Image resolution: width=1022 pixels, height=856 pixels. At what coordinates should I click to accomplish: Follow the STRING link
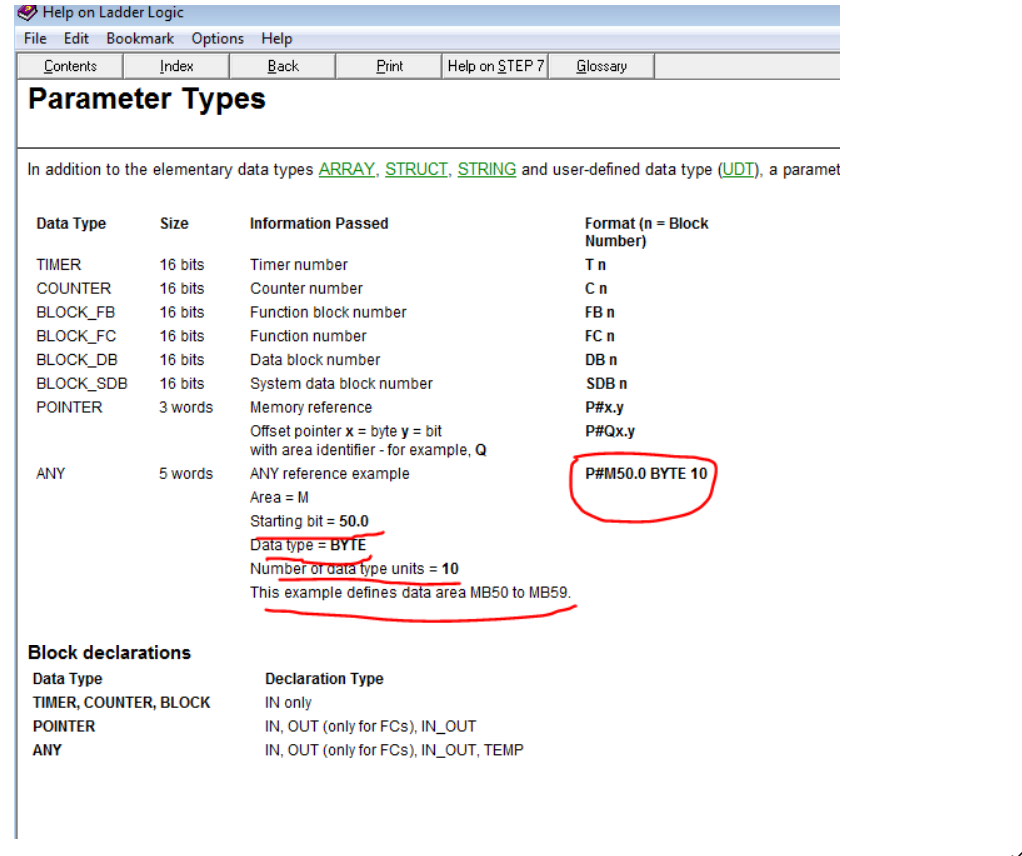click(487, 170)
